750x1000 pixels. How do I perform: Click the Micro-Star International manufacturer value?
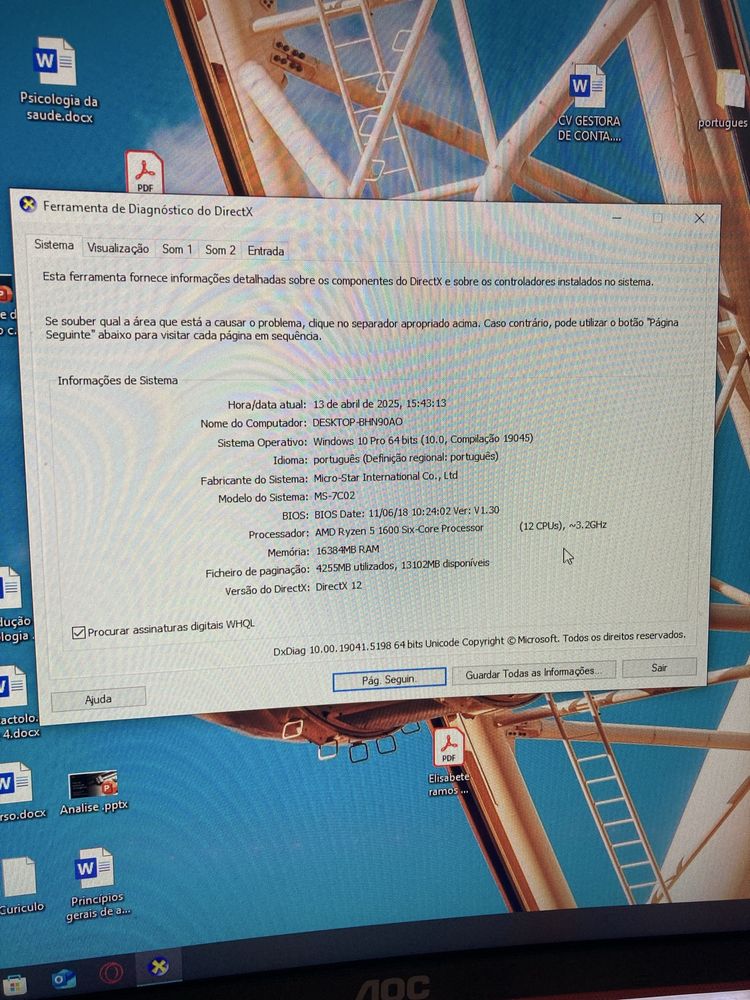[x=385, y=477]
